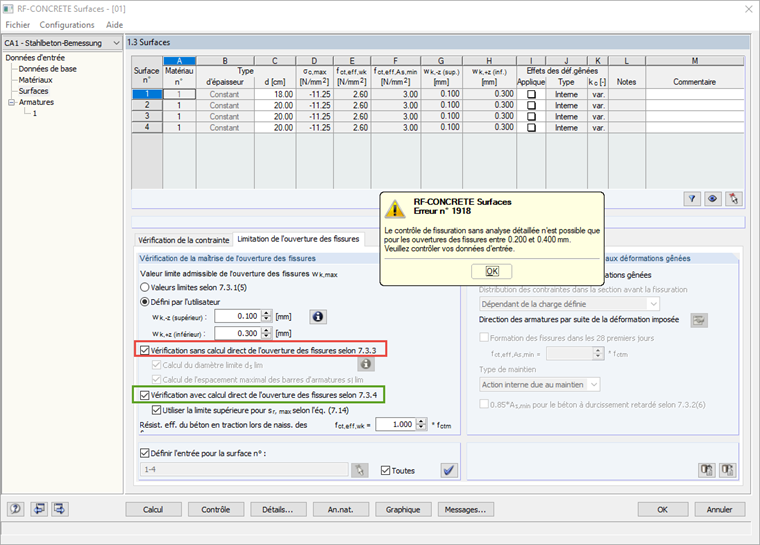
Task: Open the Configurations menu
Action: point(67,25)
